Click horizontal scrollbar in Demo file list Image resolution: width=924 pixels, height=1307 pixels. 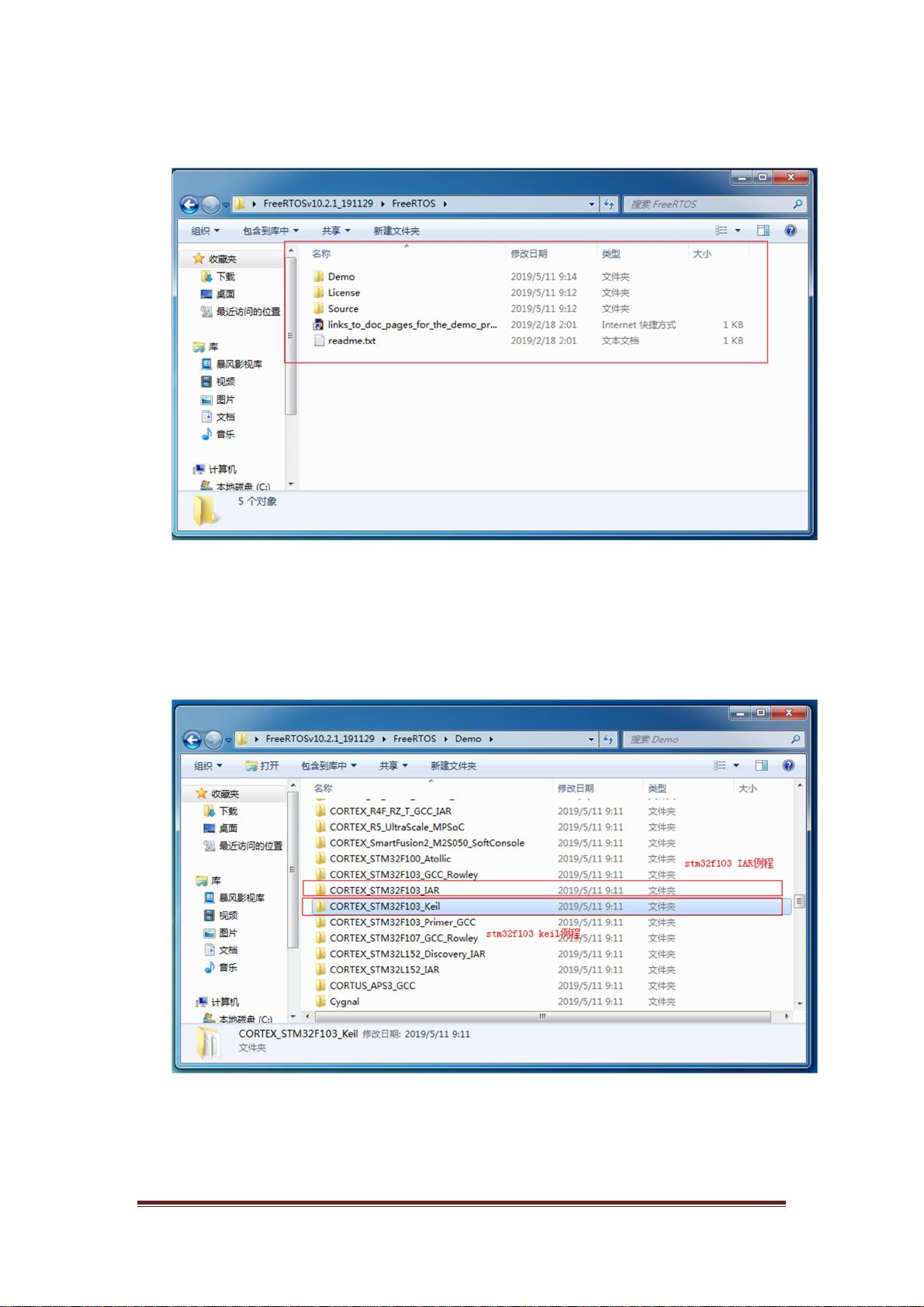pyautogui.click(x=542, y=1016)
